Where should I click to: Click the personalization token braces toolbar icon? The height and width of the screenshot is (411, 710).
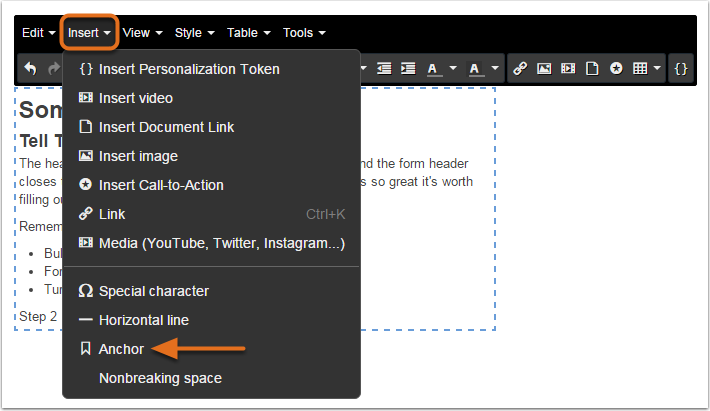(x=681, y=69)
